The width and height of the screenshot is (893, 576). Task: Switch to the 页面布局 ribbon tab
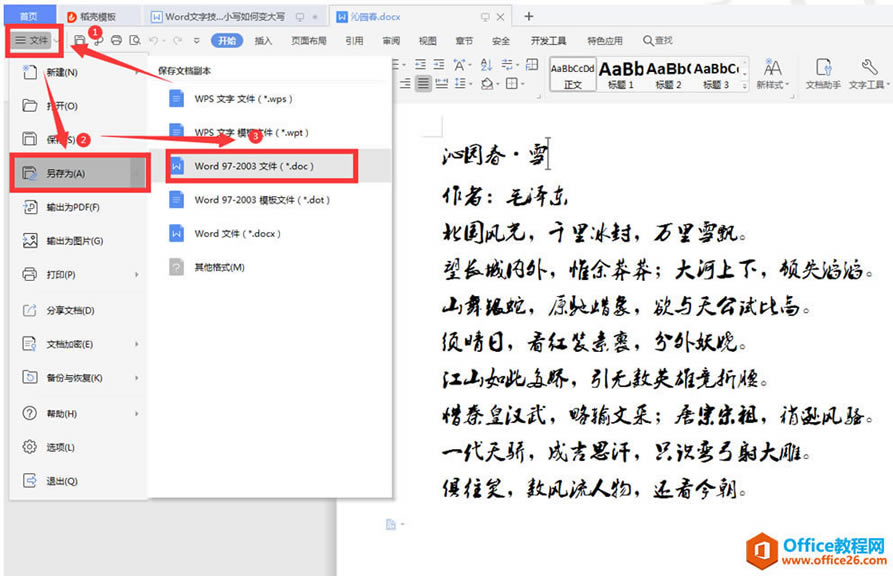tap(309, 40)
